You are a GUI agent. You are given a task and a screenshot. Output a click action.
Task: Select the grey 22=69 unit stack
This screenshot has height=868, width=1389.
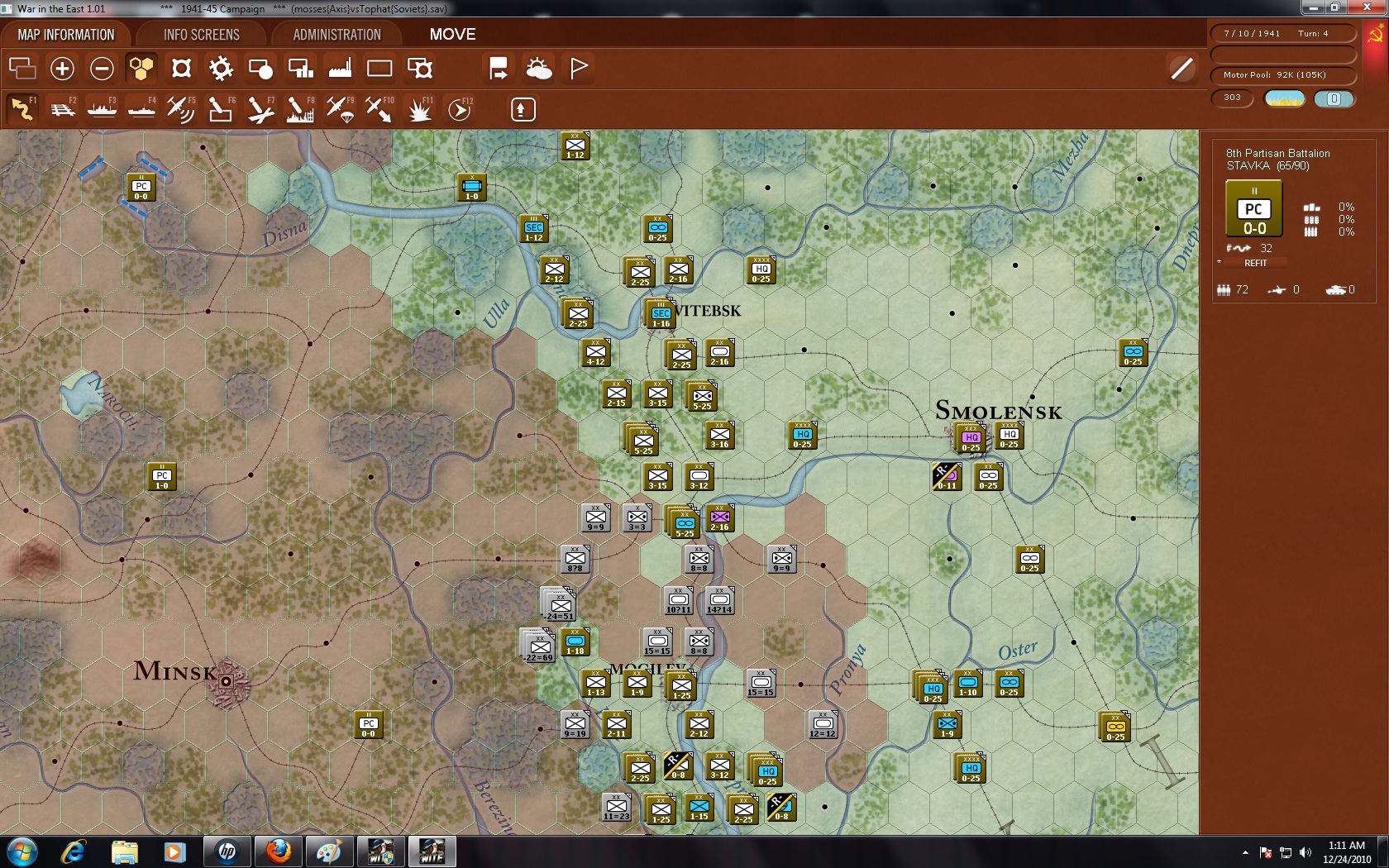[539, 646]
